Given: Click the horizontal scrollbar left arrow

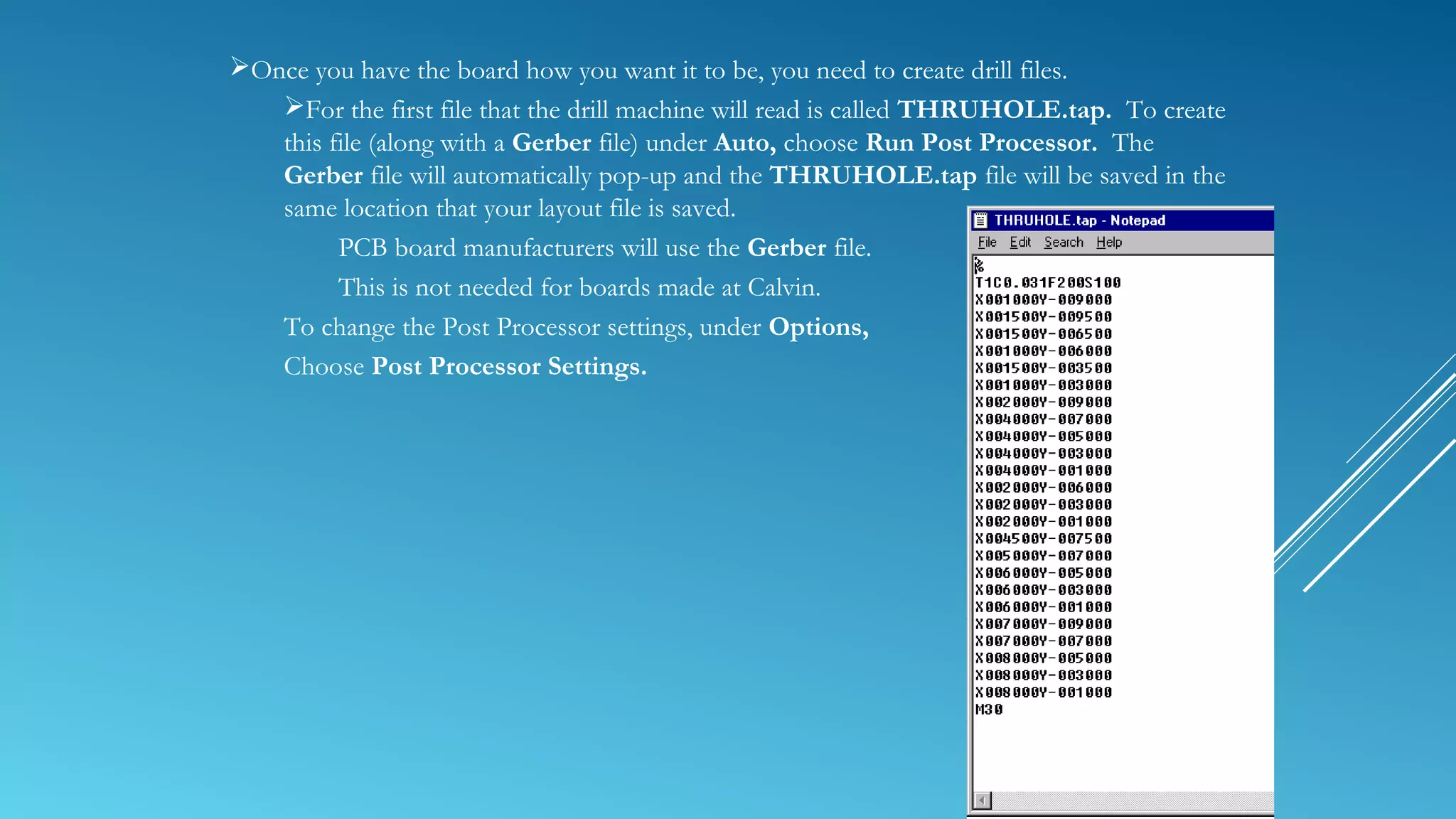Looking at the screenshot, I should coord(983,801).
